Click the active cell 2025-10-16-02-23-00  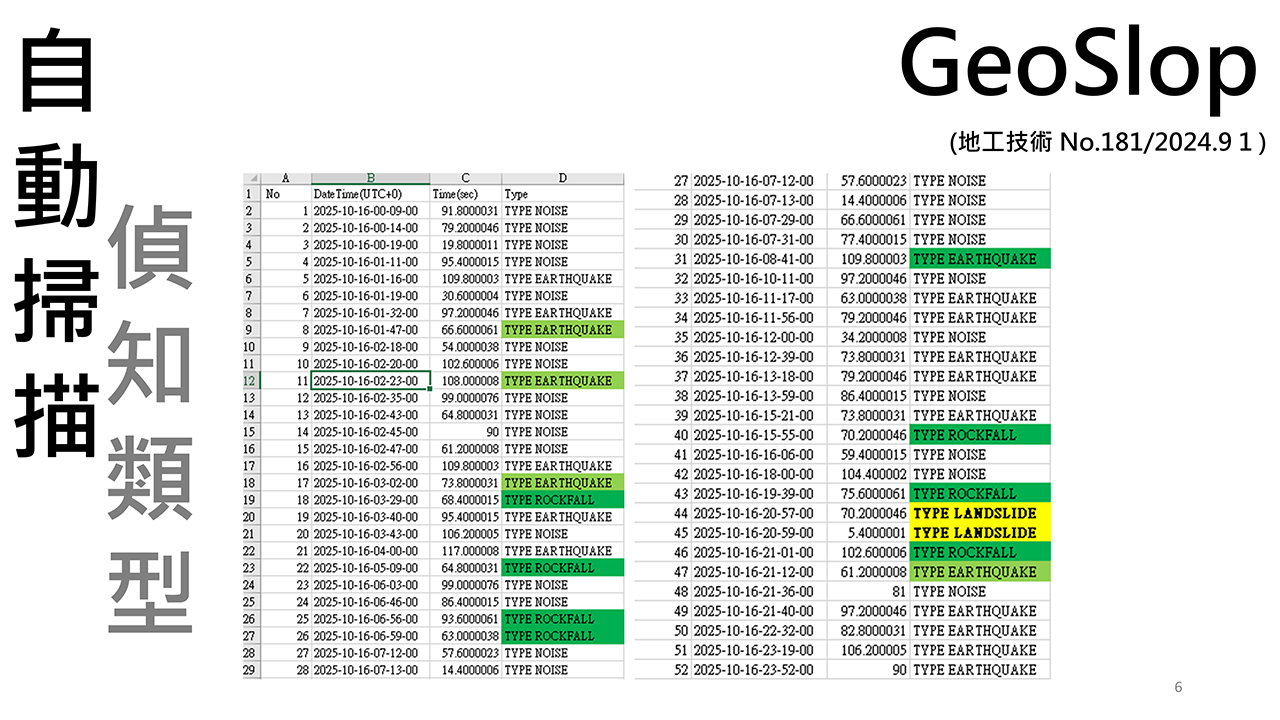pos(370,381)
